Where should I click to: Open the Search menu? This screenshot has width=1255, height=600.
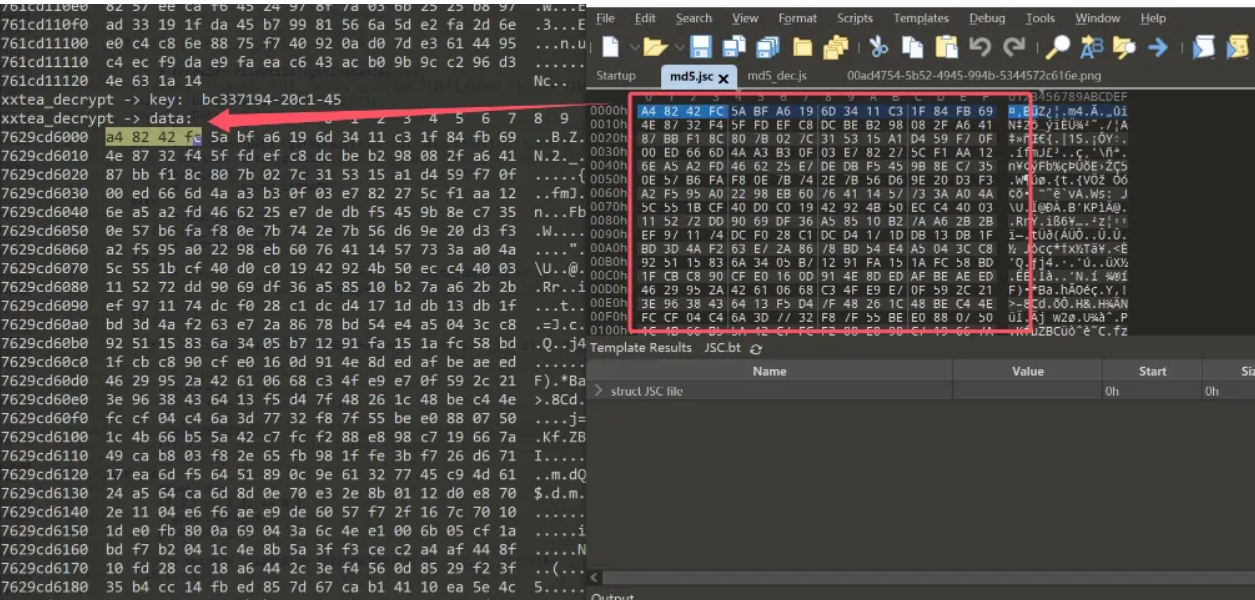(693, 18)
